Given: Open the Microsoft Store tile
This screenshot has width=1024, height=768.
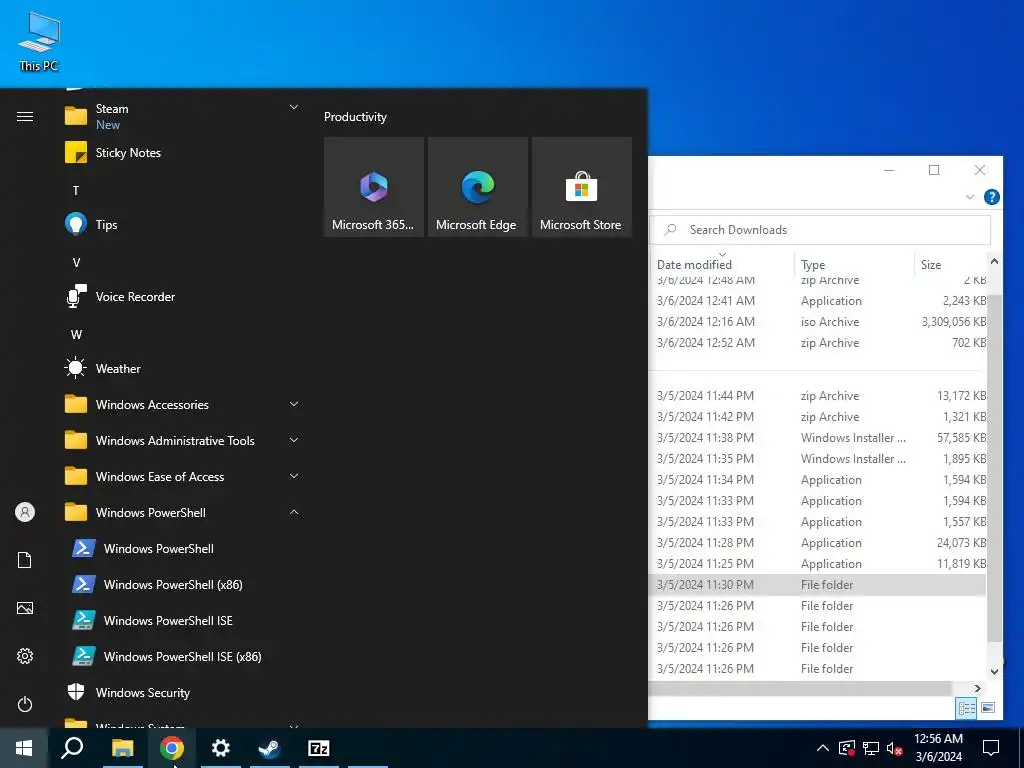Looking at the screenshot, I should click(x=582, y=187).
